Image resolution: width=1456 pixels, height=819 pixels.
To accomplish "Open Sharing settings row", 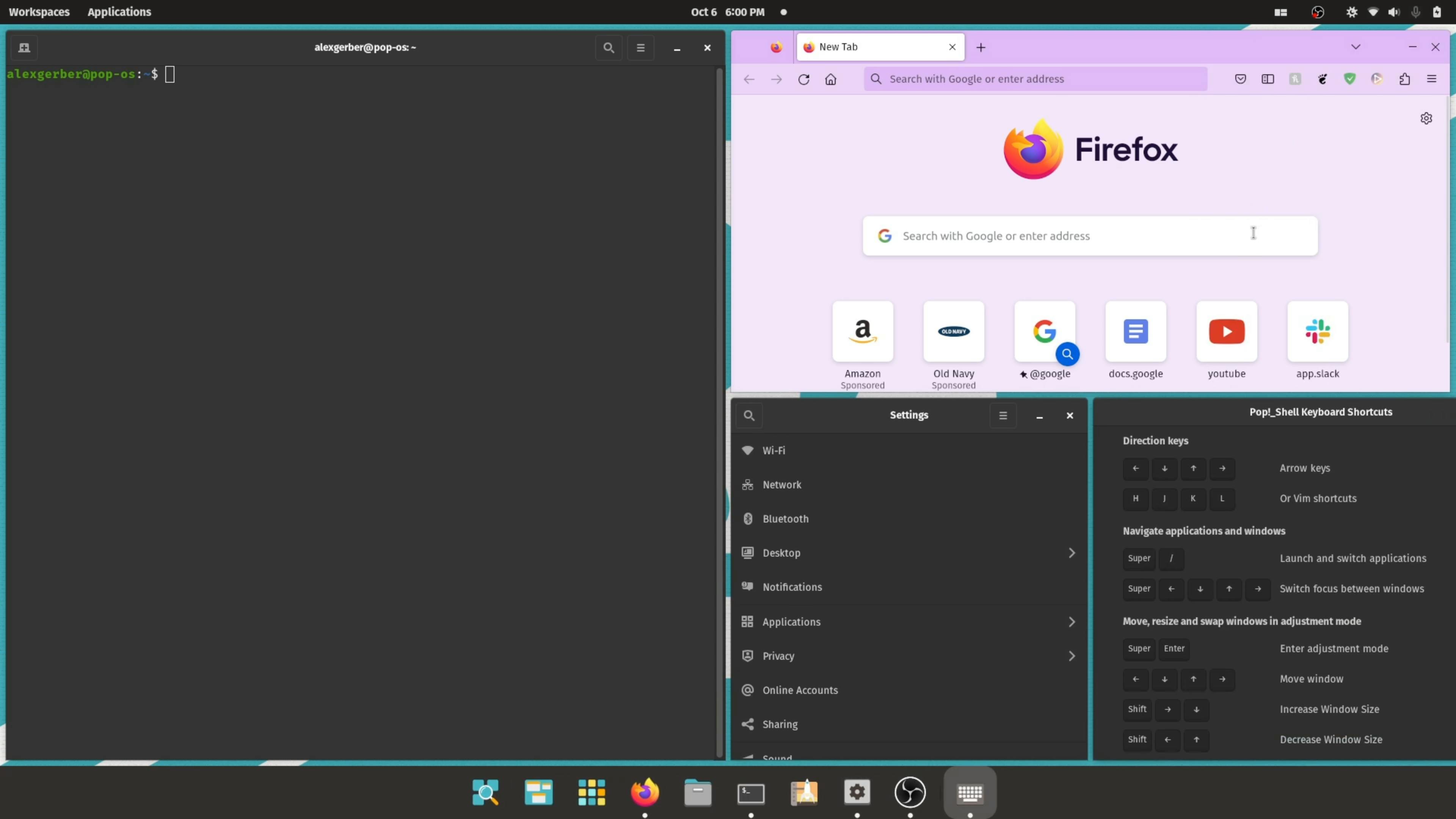I will 909,724.
